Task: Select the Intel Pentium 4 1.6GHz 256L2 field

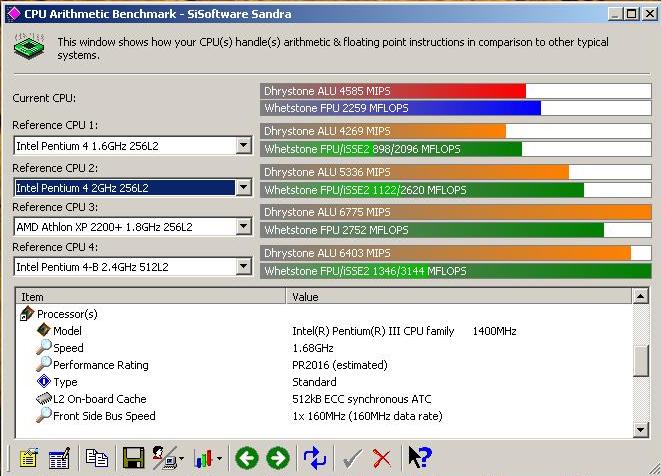Action: coord(133,146)
